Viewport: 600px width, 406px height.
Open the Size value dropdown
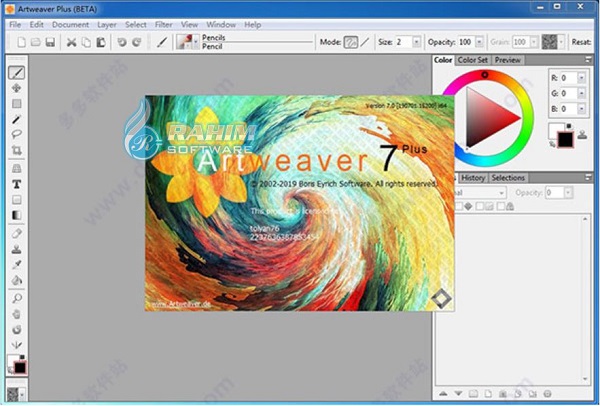[417, 42]
